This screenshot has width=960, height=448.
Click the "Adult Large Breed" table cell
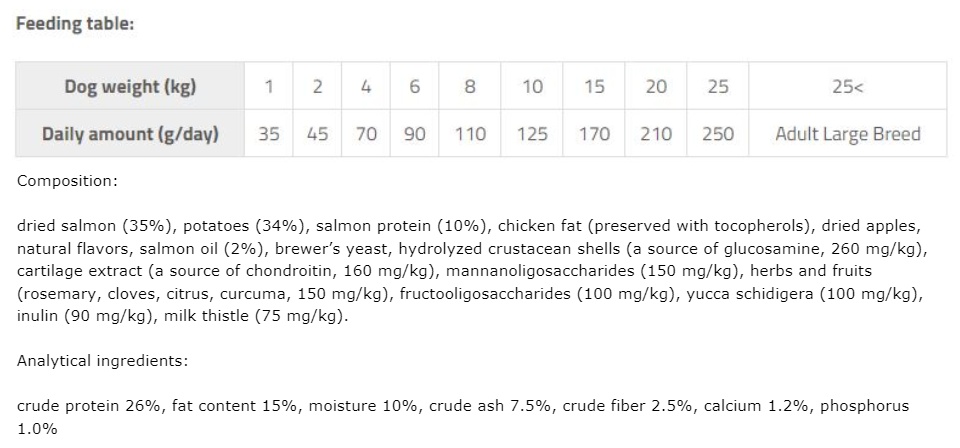click(x=847, y=133)
